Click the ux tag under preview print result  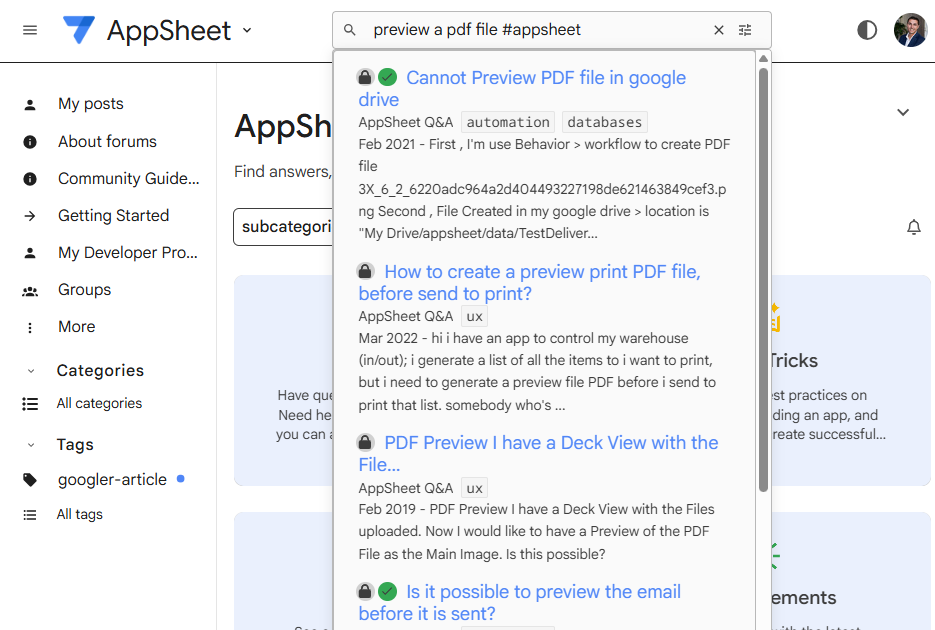click(475, 316)
